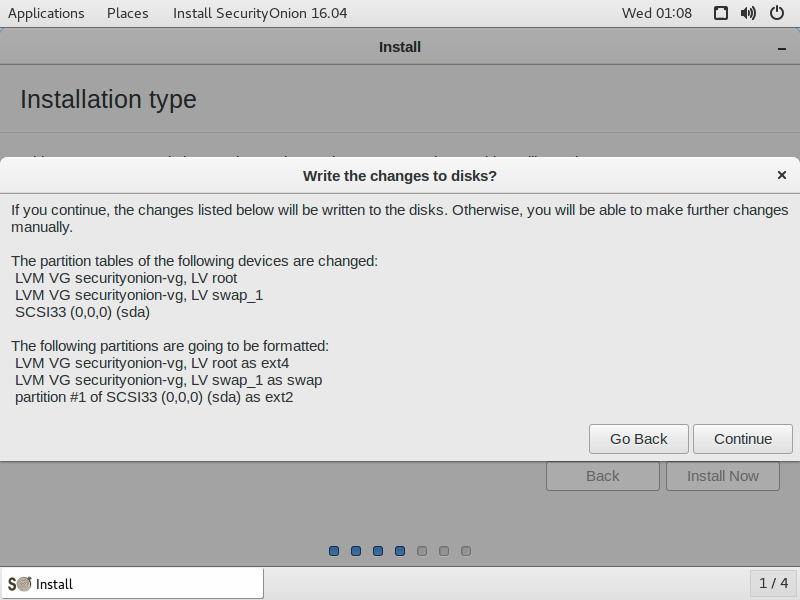Open the Places menu
800x600 pixels.
coord(128,13)
